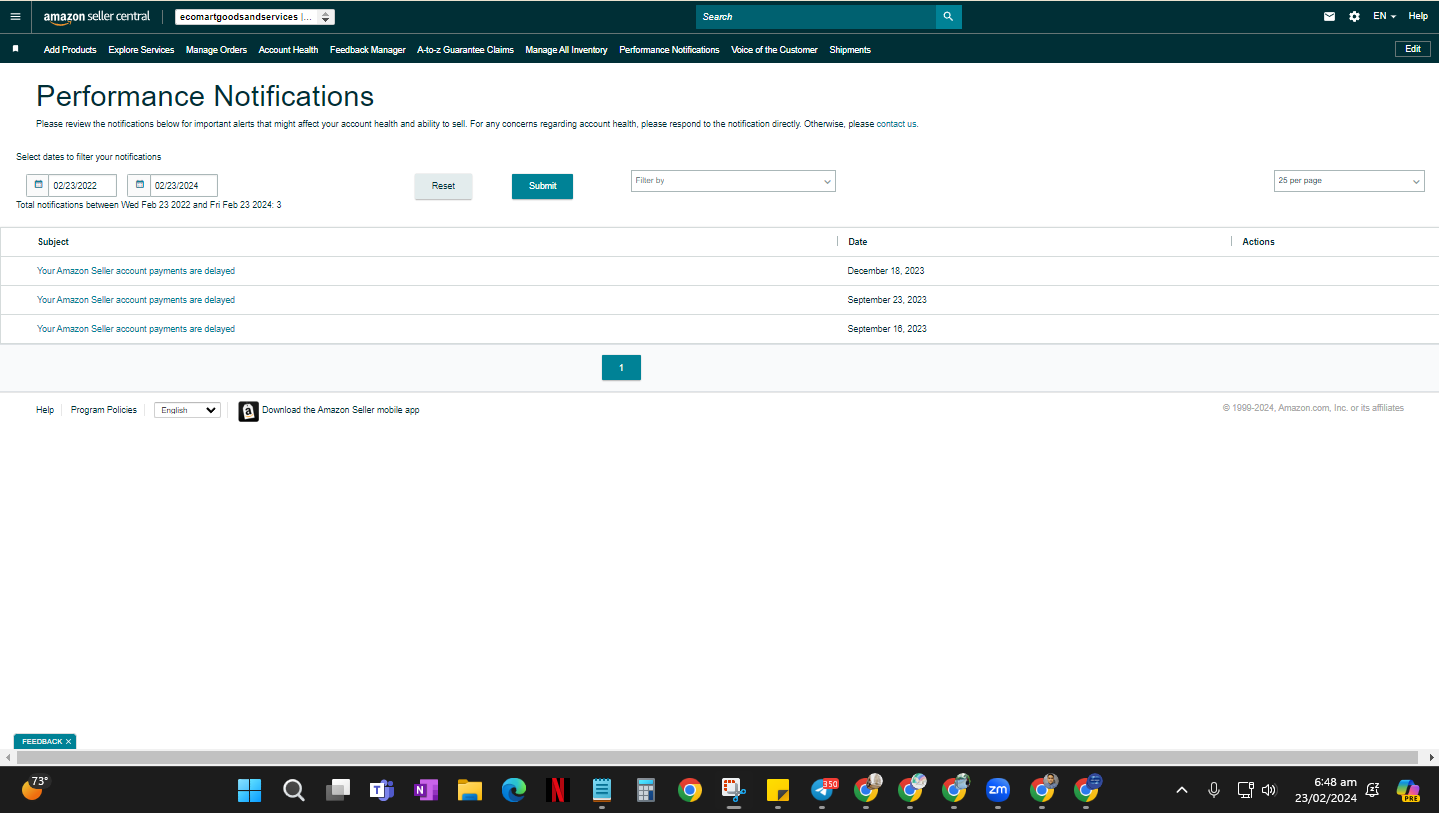Click the Amazon Seller Central logo

tap(97, 17)
